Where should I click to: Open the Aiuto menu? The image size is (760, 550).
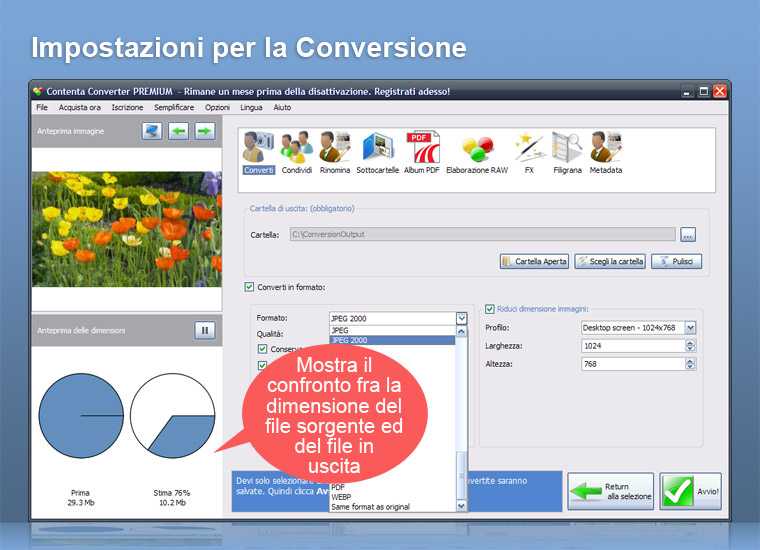click(282, 108)
